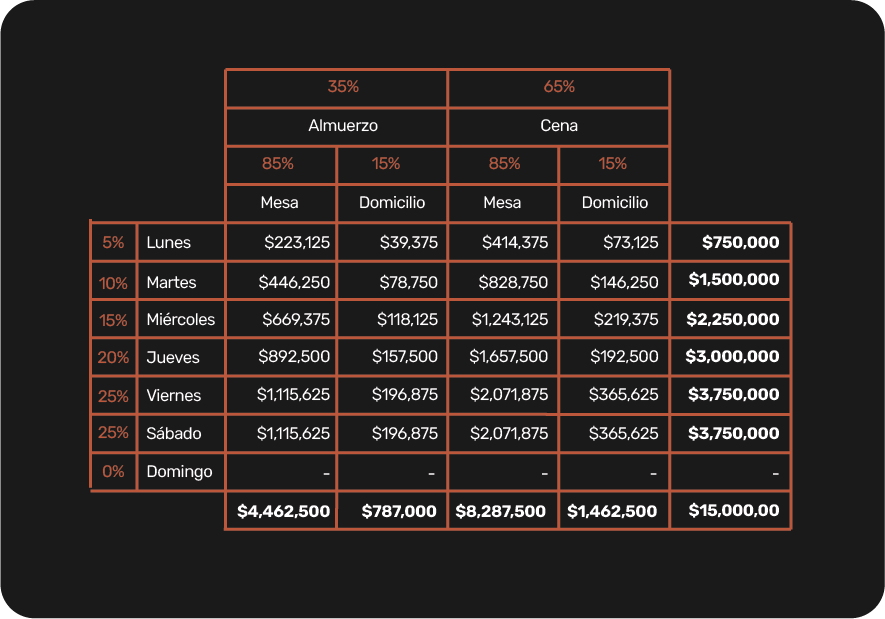Click the $223,125 cell
885x619 pixels.
click(x=297, y=242)
